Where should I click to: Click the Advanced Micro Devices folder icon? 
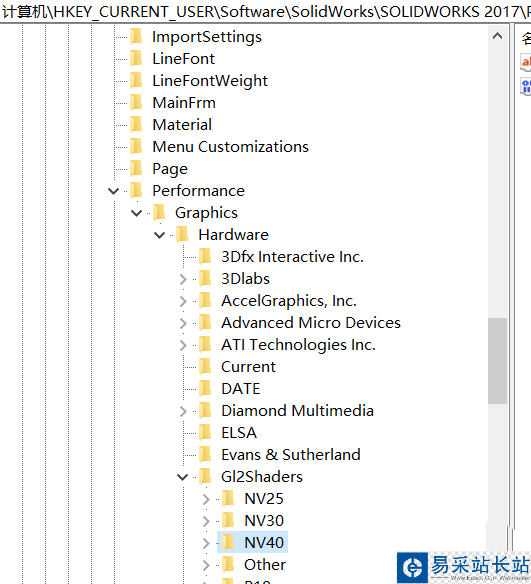coord(206,322)
